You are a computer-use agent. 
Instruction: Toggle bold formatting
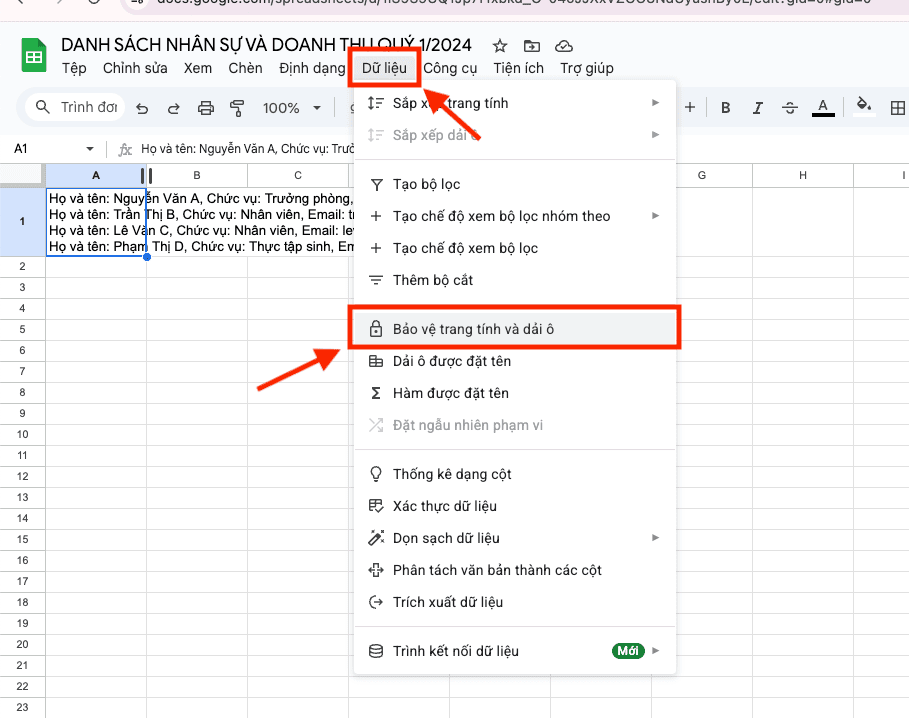click(x=726, y=108)
